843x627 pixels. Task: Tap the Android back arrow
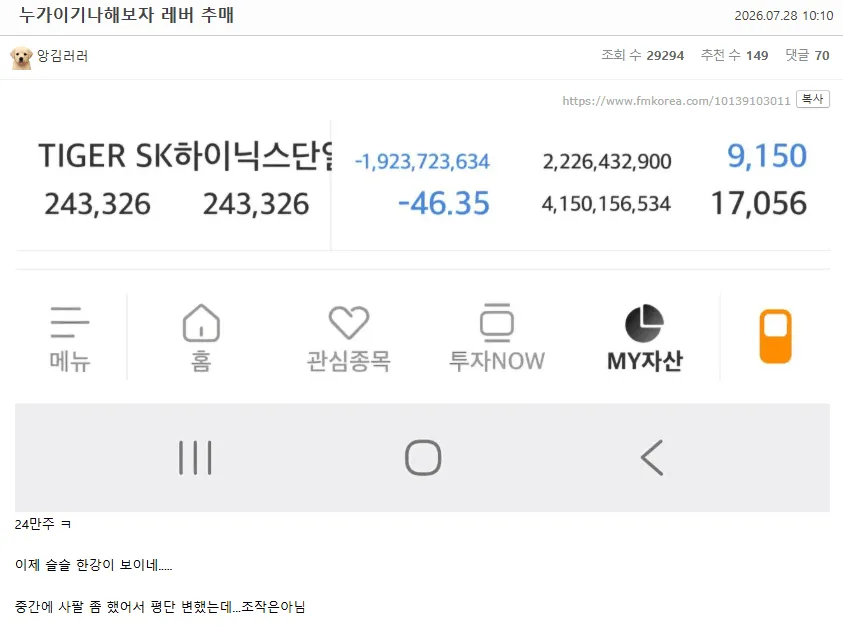coord(652,458)
